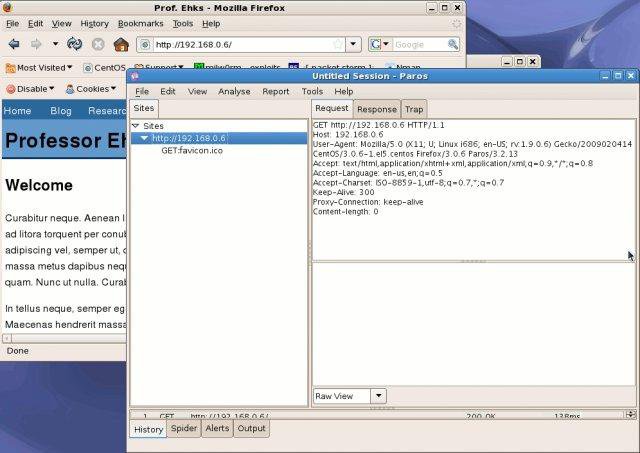Click site identity icon in URL bar
This screenshot has height=453, width=640.
145,44
